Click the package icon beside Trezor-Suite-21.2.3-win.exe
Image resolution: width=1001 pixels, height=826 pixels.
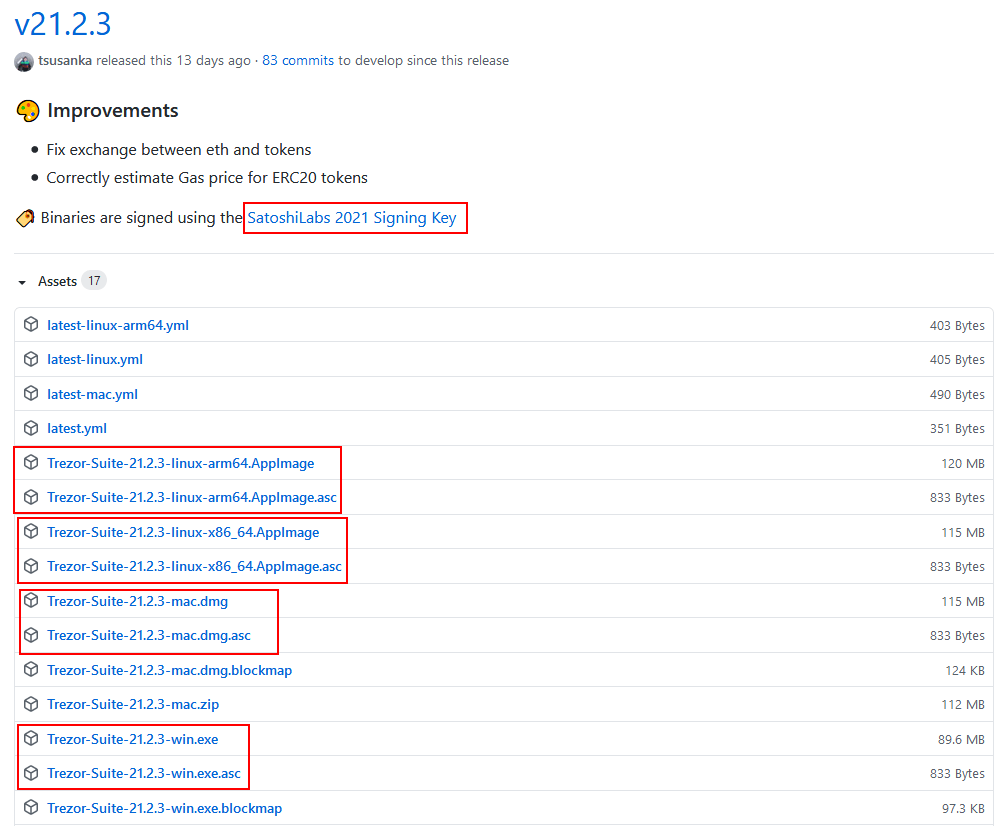click(x=31, y=739)
